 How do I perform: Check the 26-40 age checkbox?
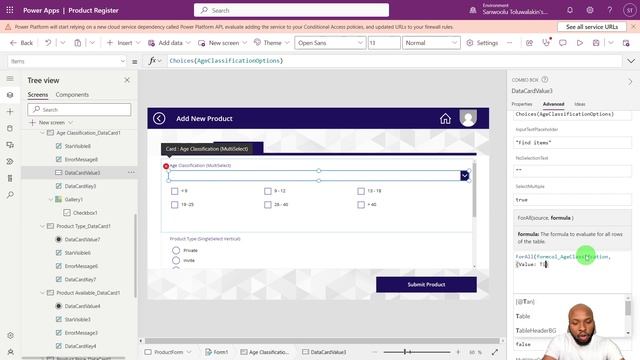(268, 204)
